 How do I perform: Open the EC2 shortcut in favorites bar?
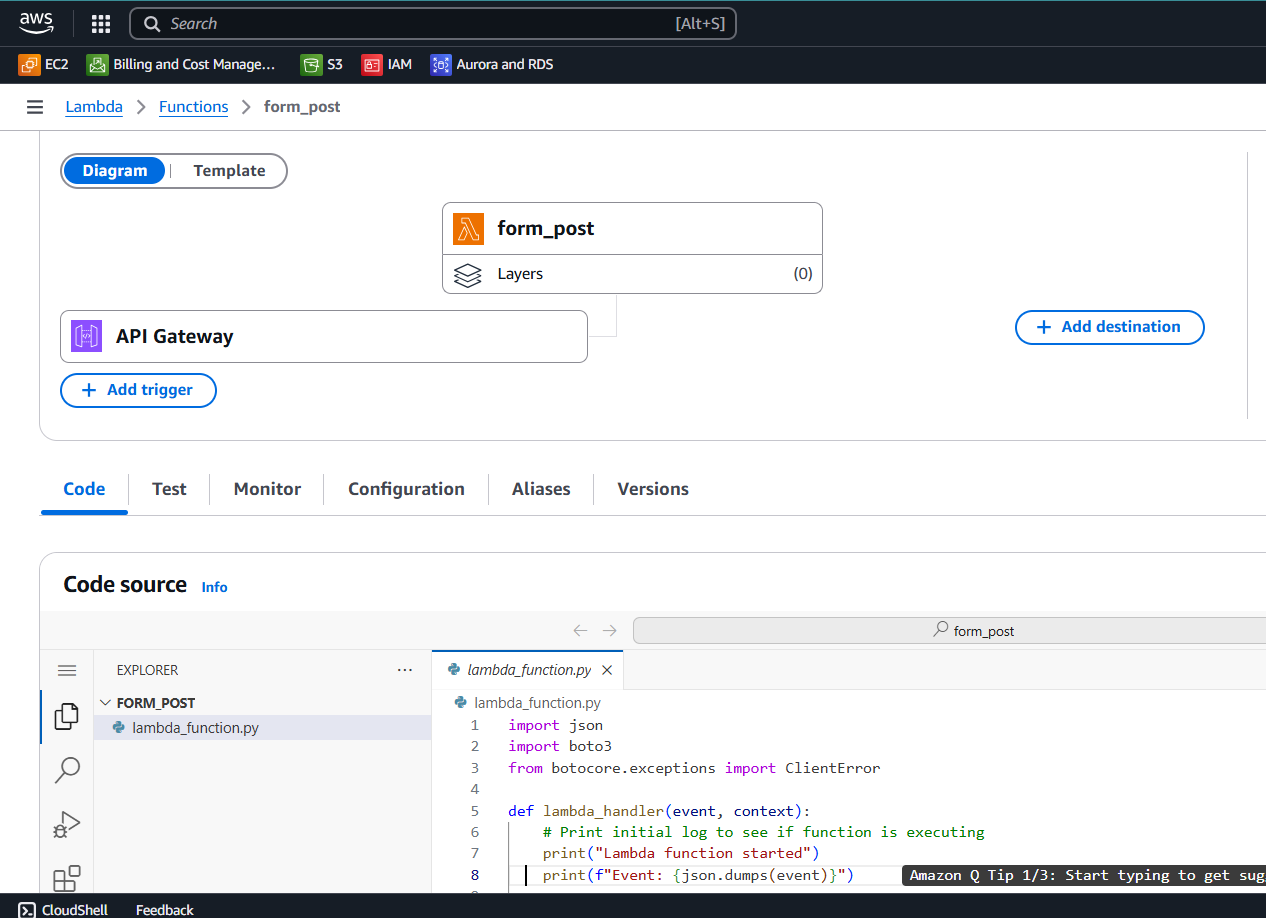tap(43, 64)
